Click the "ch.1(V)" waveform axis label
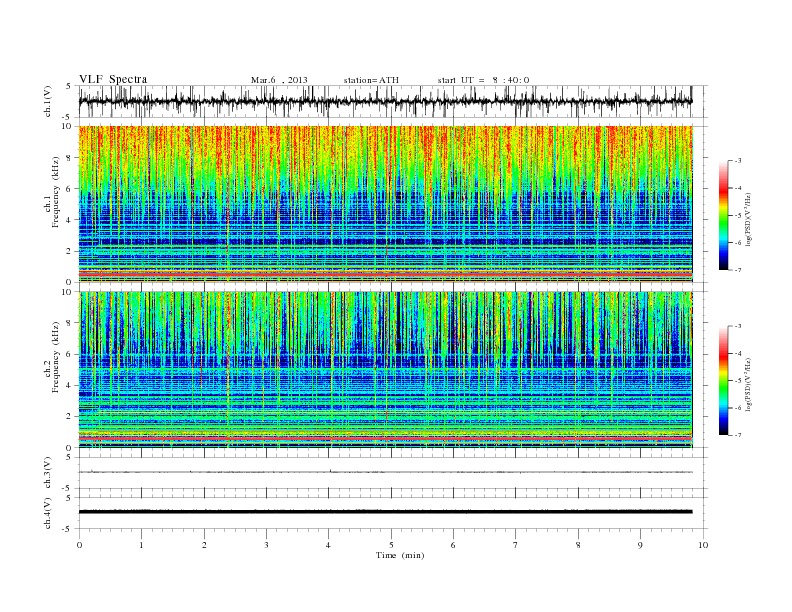 (48, 101)
